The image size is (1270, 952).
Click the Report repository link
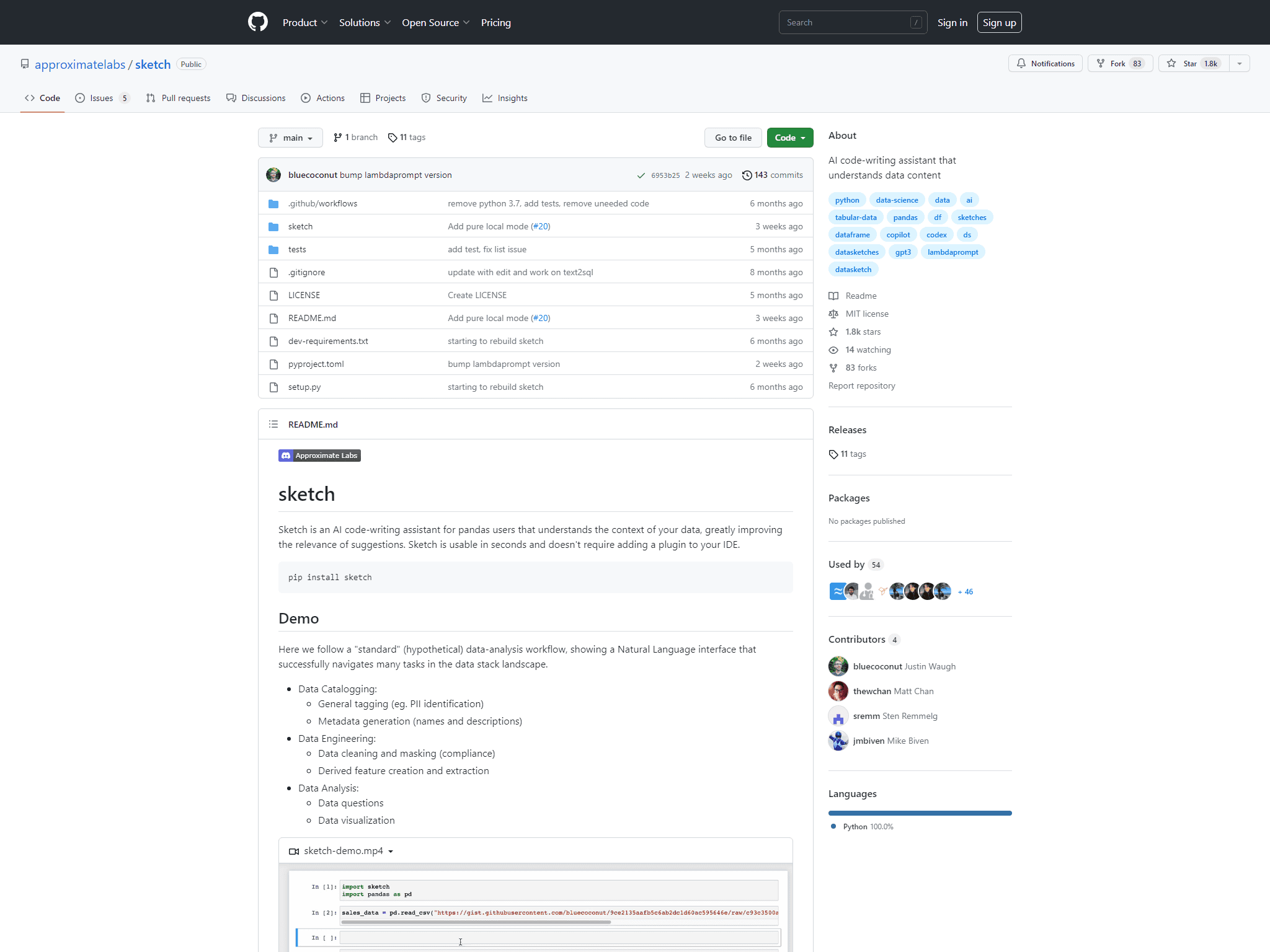coord(862,386)
